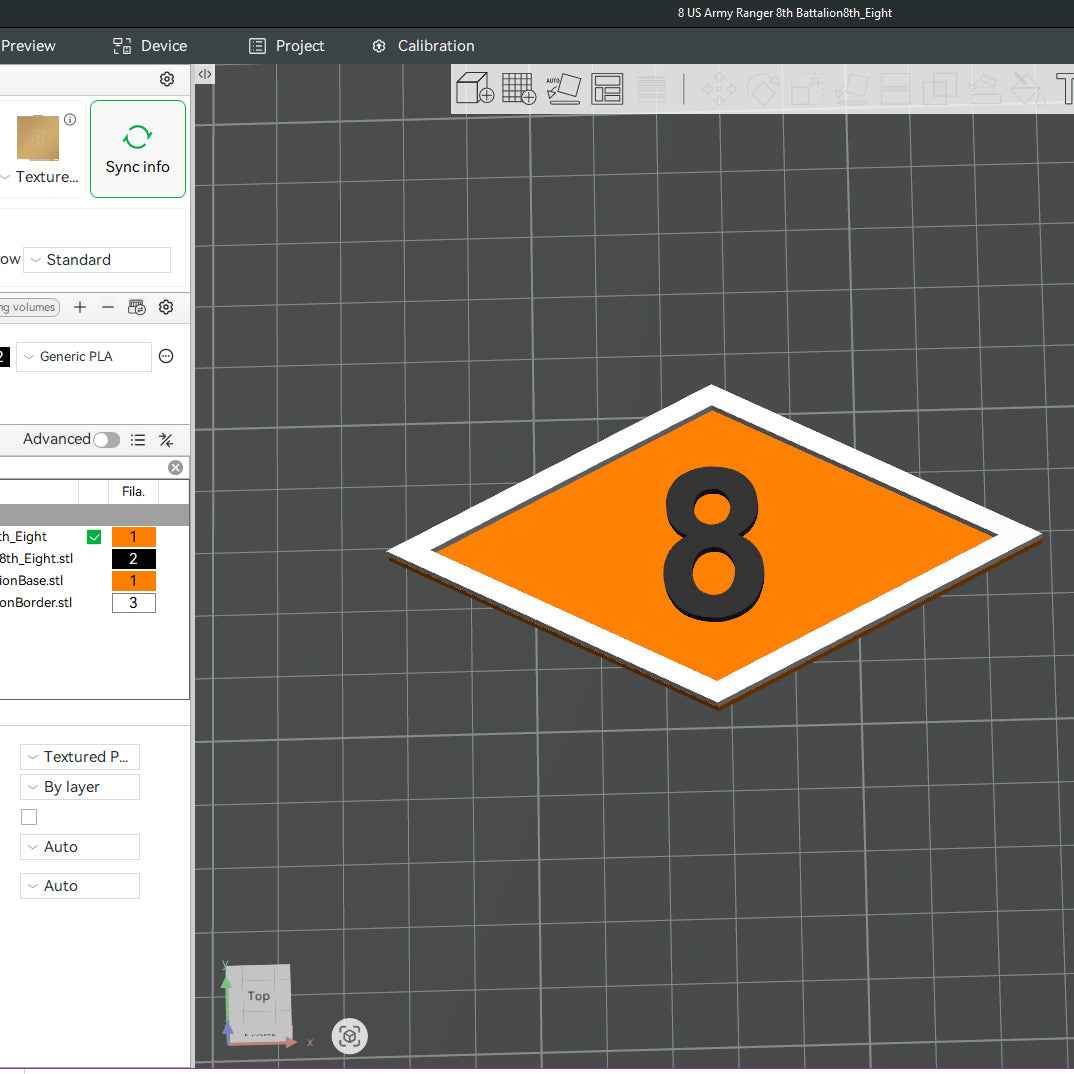Click the compare presets icon beside Advanced
Viewport: 1074px width, 1074px height.
pos(166,440)
